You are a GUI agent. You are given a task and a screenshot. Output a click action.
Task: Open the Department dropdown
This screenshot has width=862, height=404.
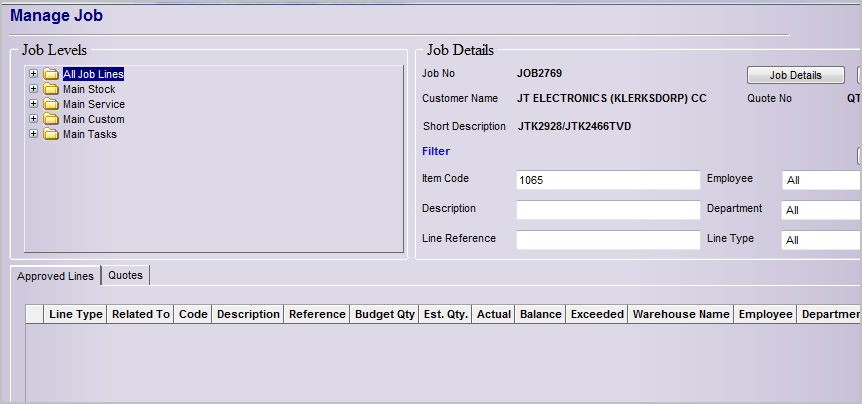click(820, 210)
